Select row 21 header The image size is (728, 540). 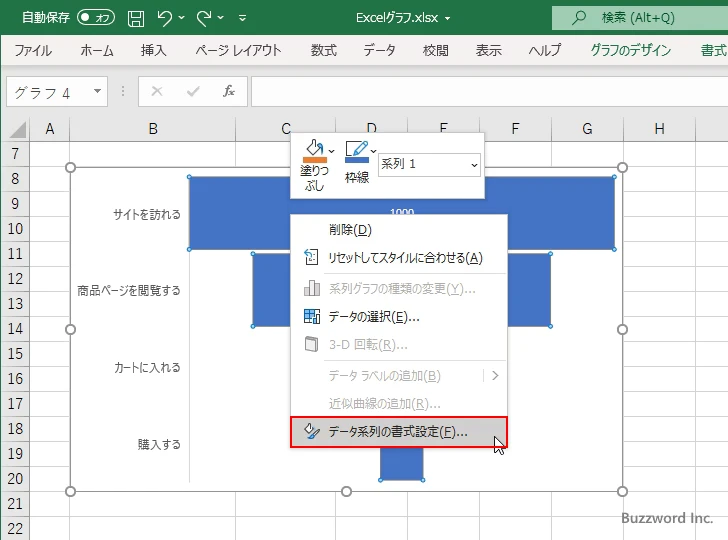[15, 504]
